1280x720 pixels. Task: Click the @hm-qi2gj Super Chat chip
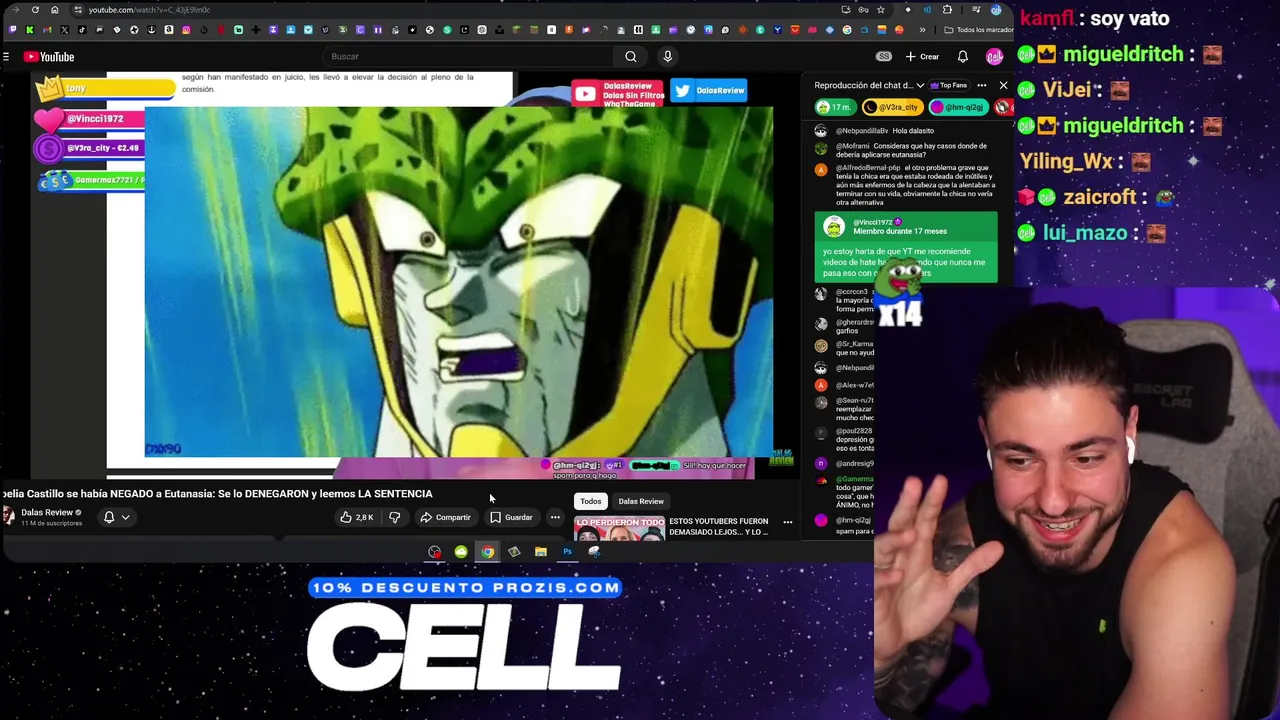tap(959, 107)
